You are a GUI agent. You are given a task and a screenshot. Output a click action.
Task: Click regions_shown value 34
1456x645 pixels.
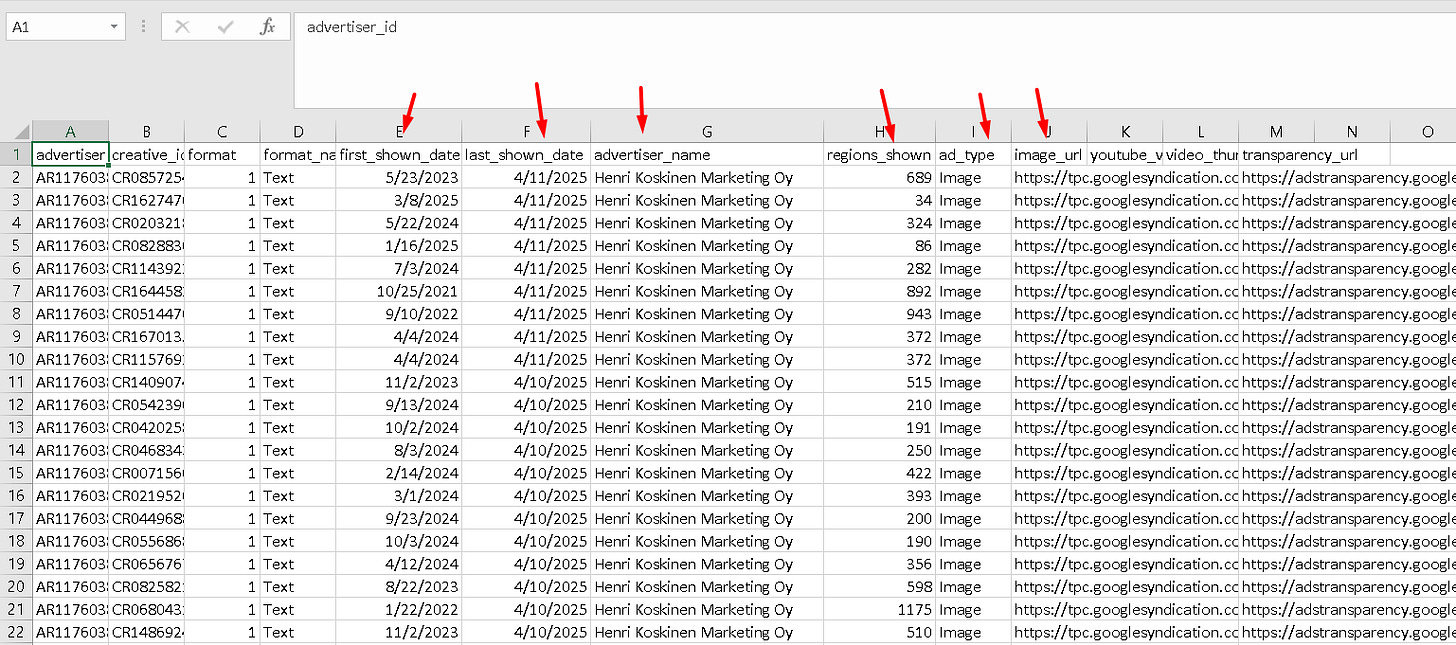(880, 200)
